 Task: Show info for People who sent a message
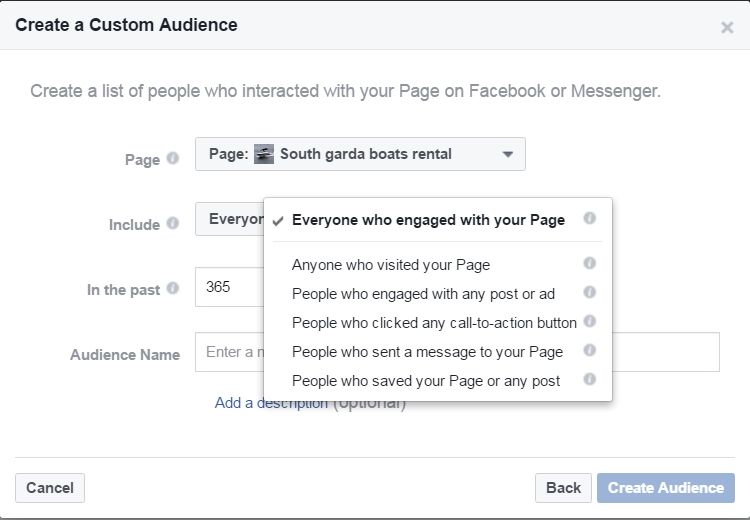(x=589, y=350)
